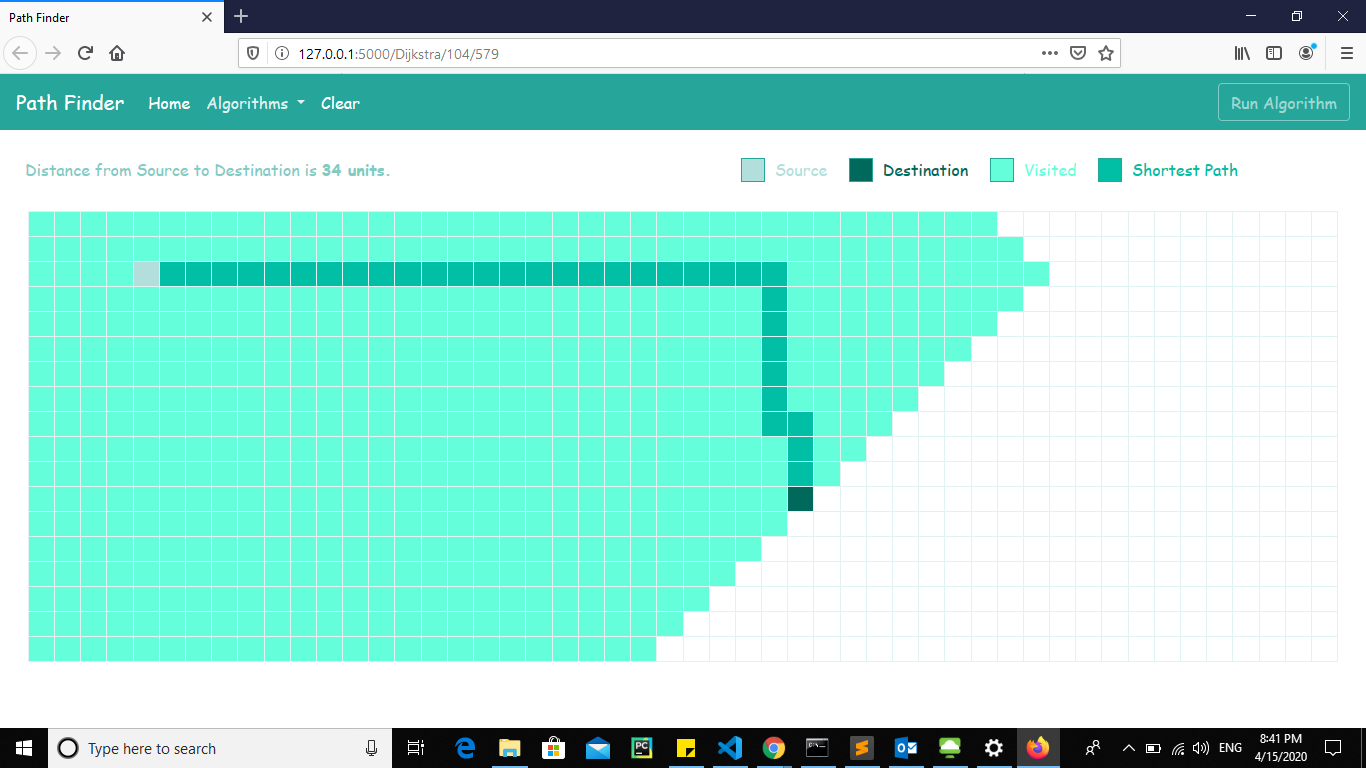Launch PyCharm from the taskbar
This screenshot has height=768, width=1366.
(642, 748)
